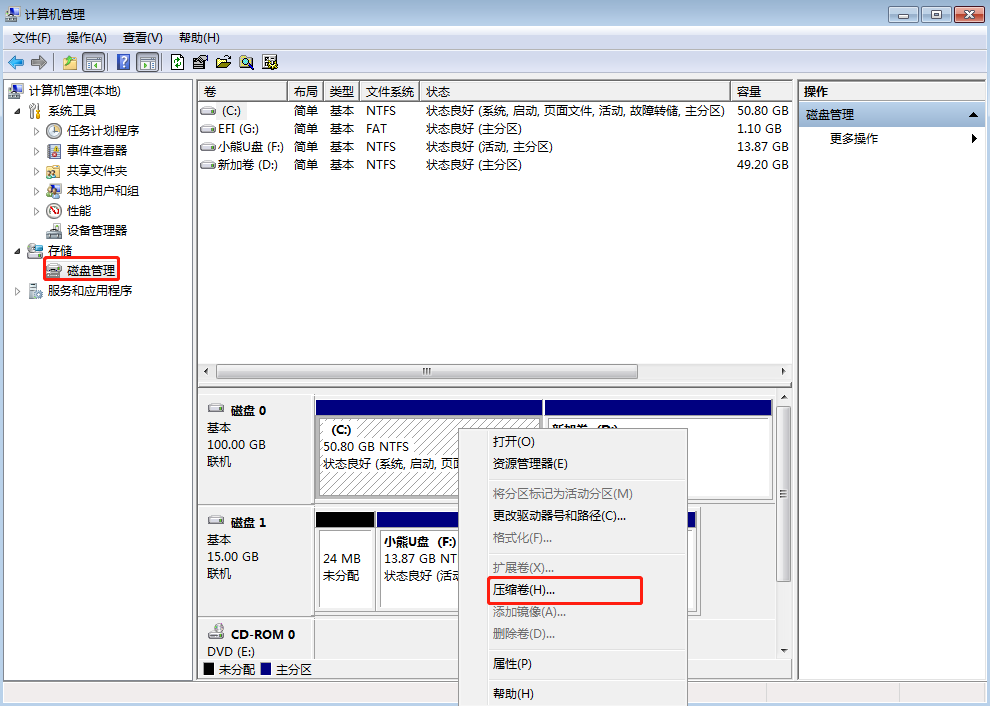Select 事件查看器 in the left tree
990x706 pixels.
tap(97, 150)
